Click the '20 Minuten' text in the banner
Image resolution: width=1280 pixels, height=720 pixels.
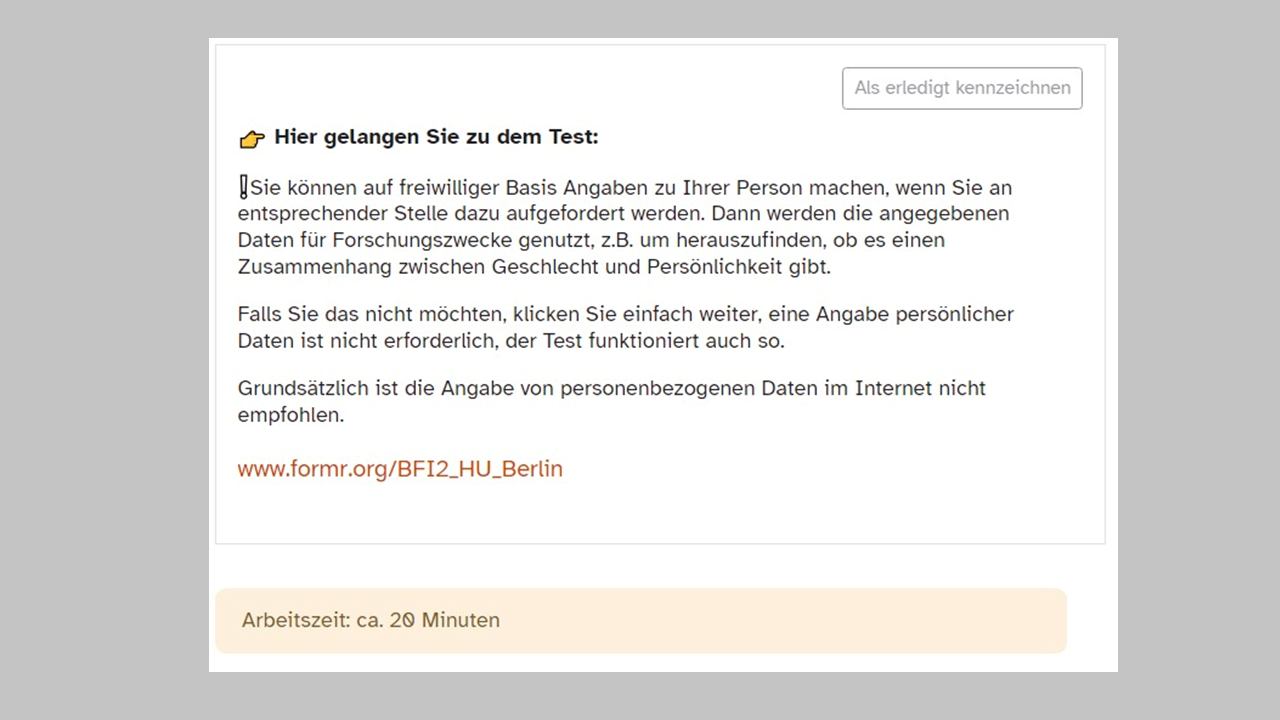point(445,620)
